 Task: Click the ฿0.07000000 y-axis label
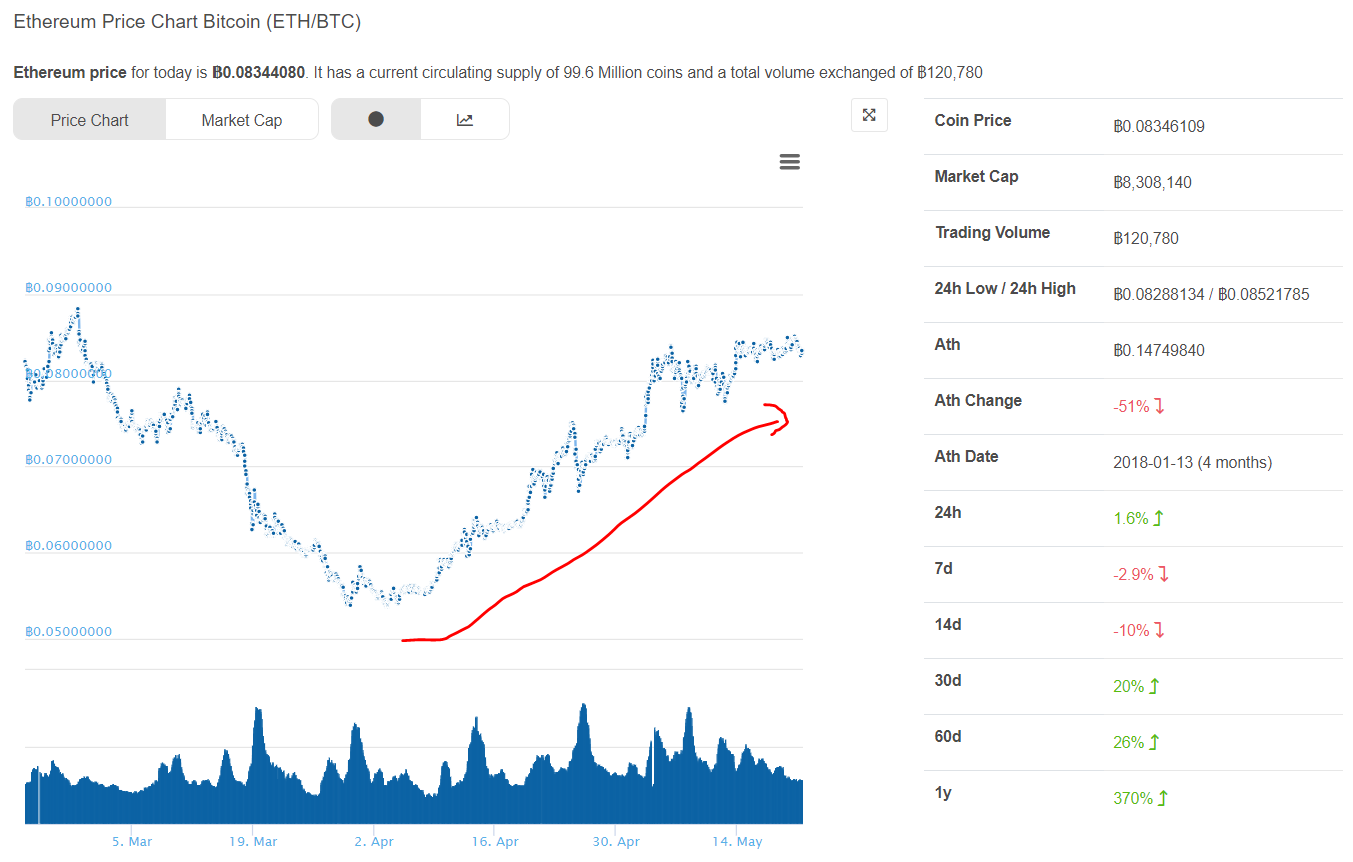68,460
